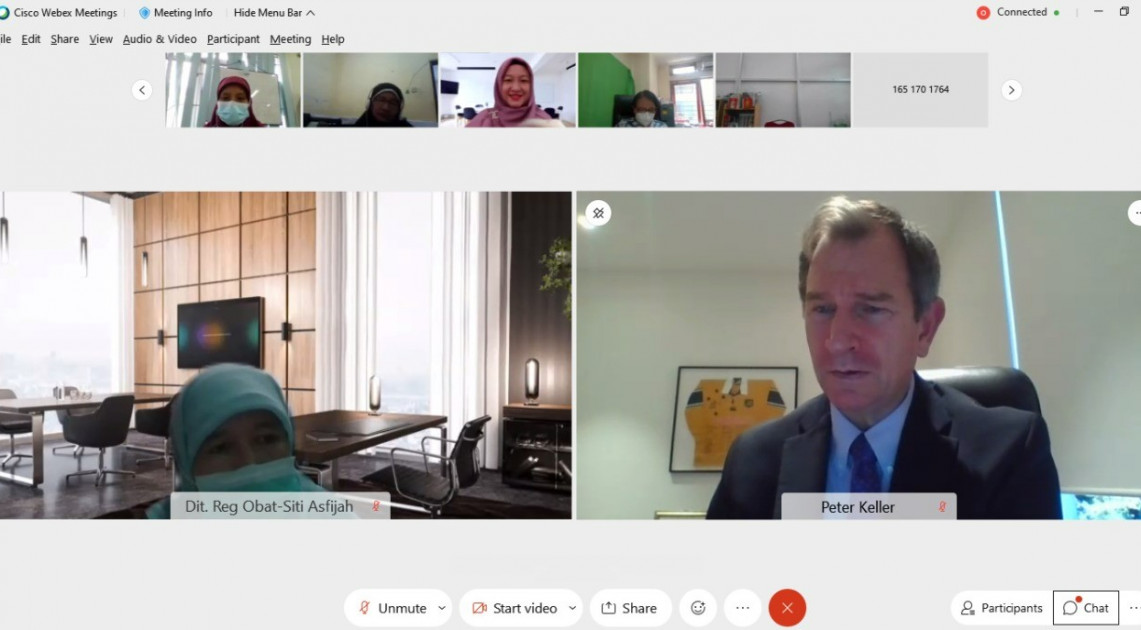Expand video options arrow beside Start video
Viewport: 1141px width, 630px height.
[x=573, y=608]
